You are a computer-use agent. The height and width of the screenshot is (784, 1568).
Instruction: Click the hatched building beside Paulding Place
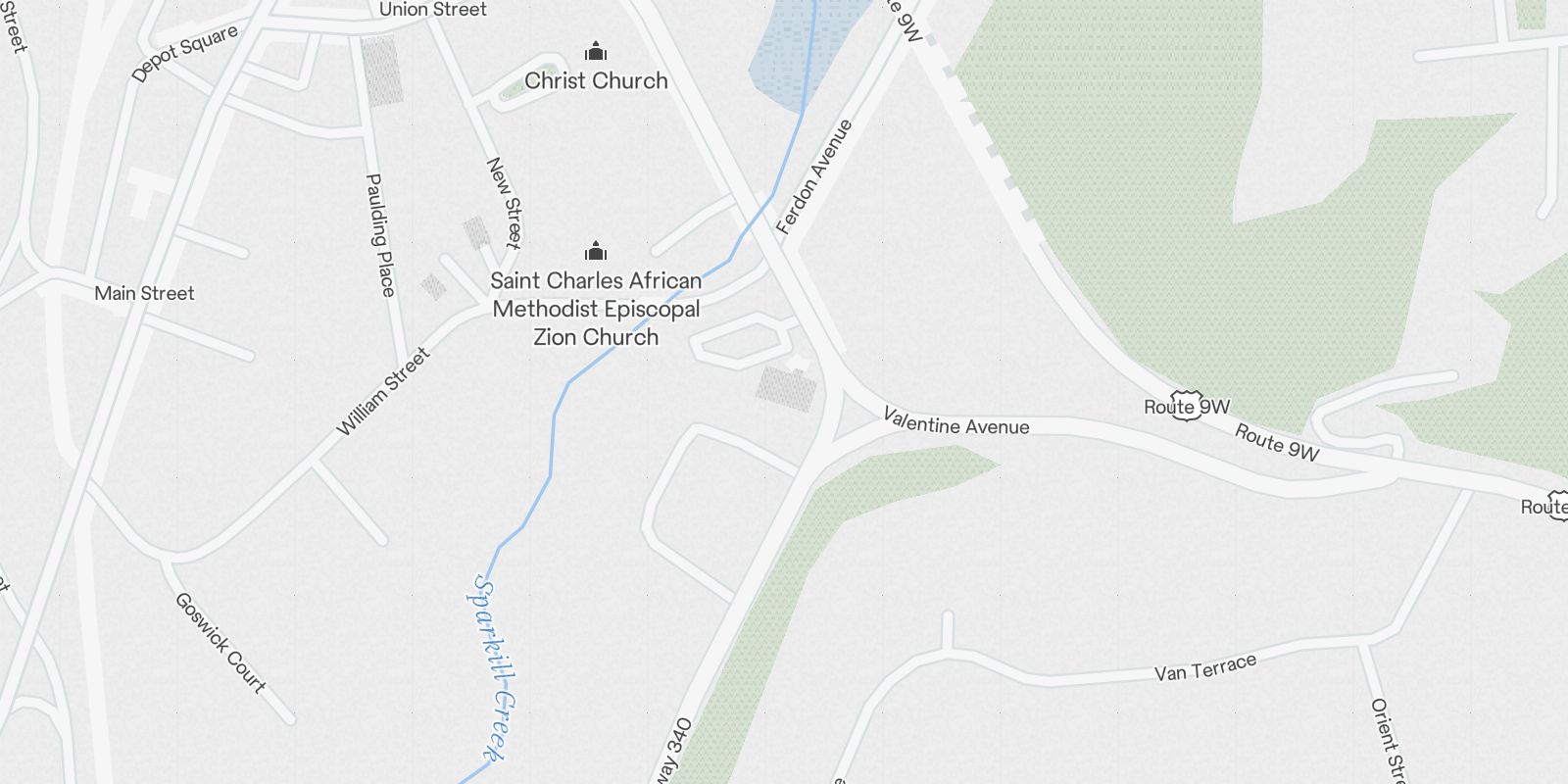[x=382, y=72]
